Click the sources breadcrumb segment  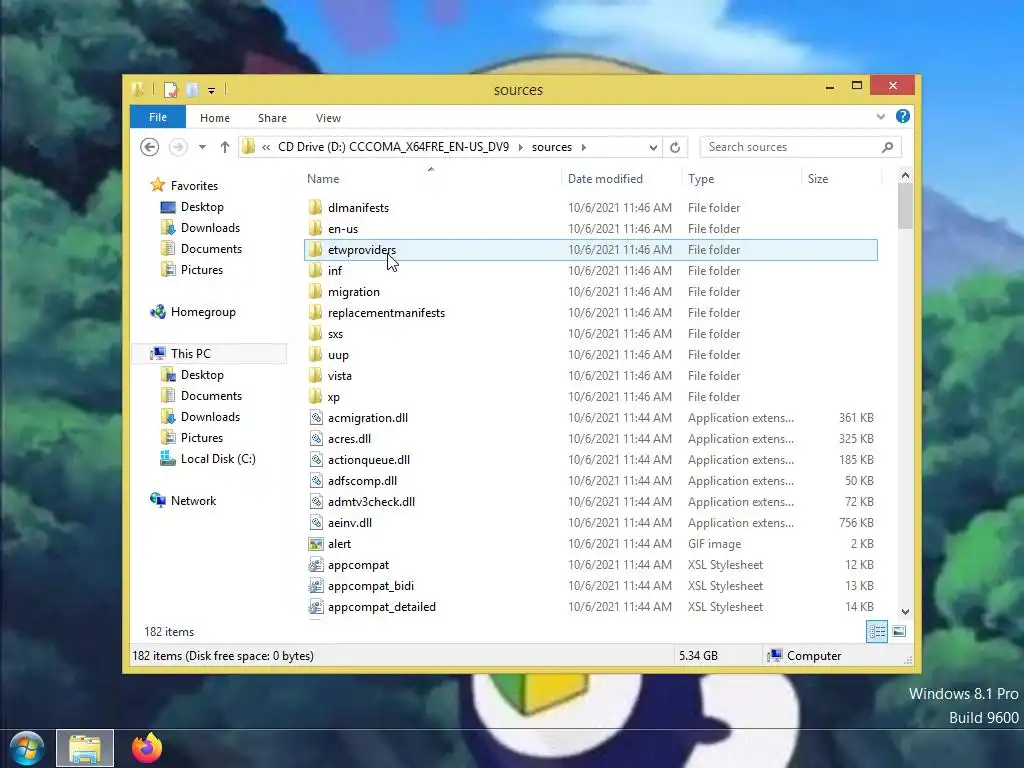click(x=551, y=147)
